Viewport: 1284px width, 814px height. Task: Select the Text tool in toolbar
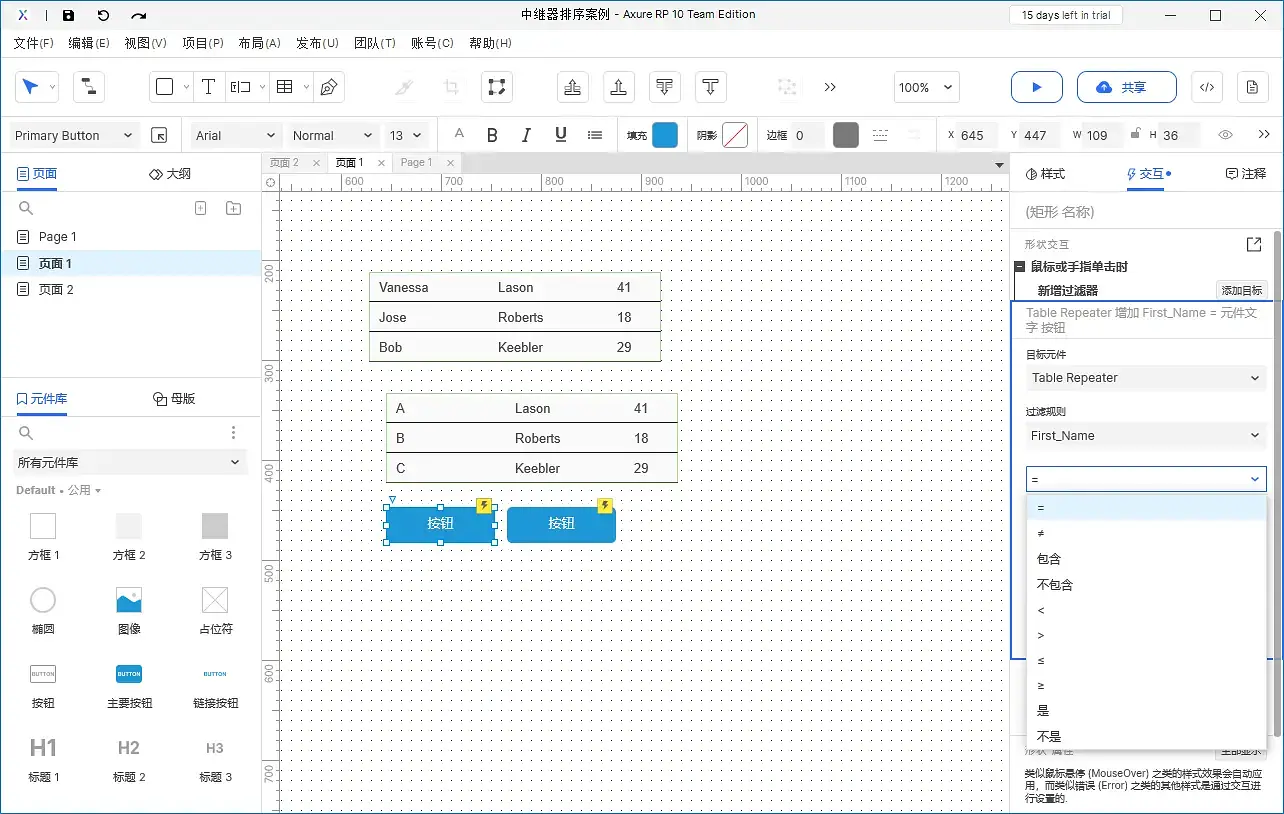coord(208,87)
